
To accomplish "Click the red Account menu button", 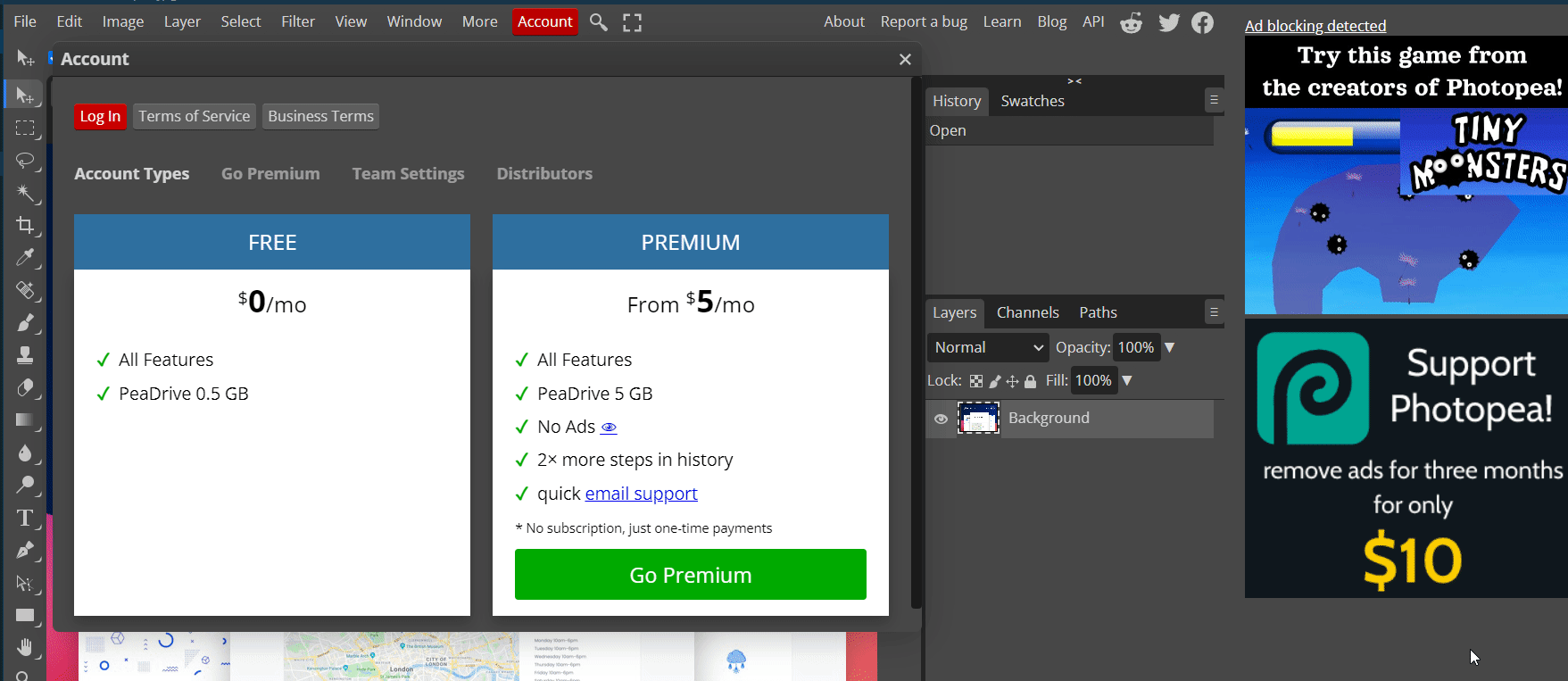I will click(545, 21).
